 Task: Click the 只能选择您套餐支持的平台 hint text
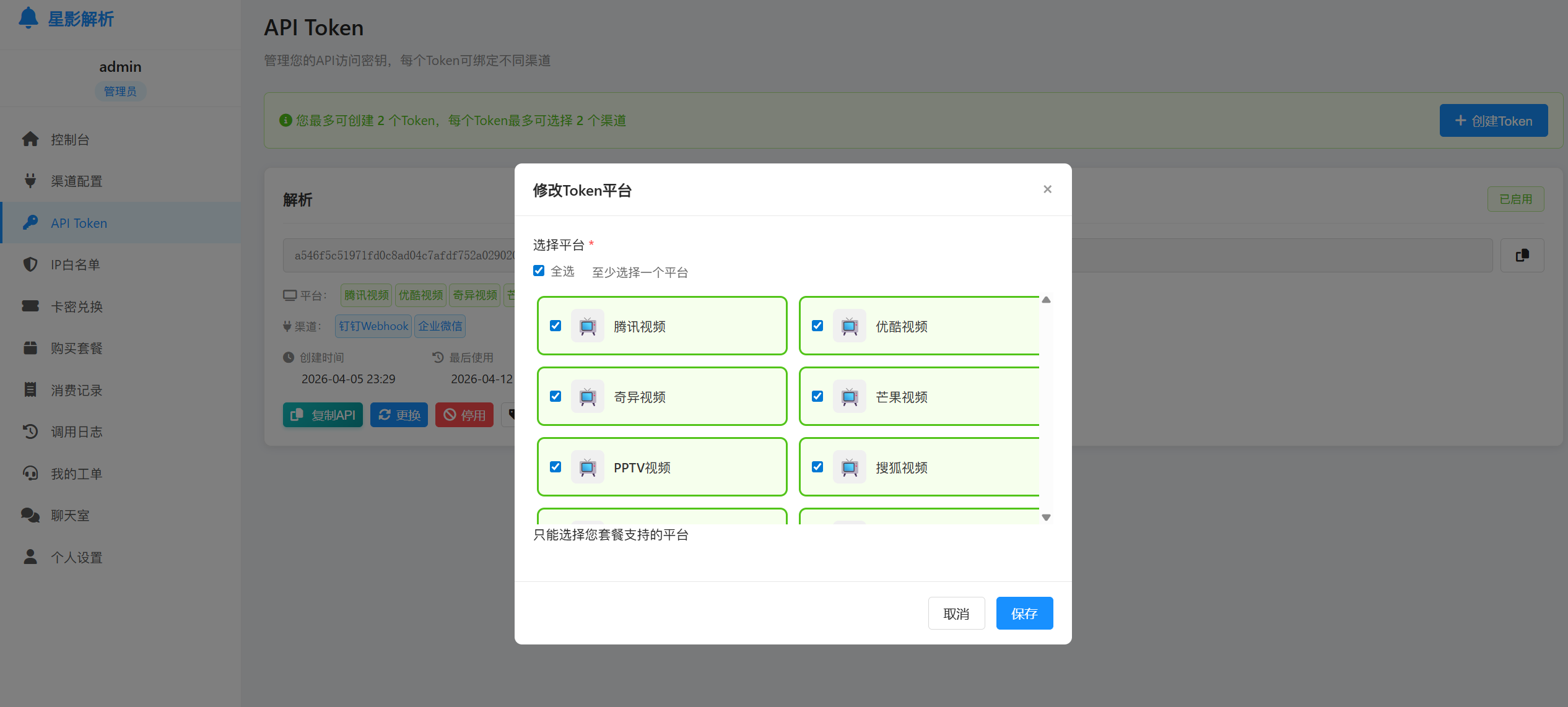point(611,534)
